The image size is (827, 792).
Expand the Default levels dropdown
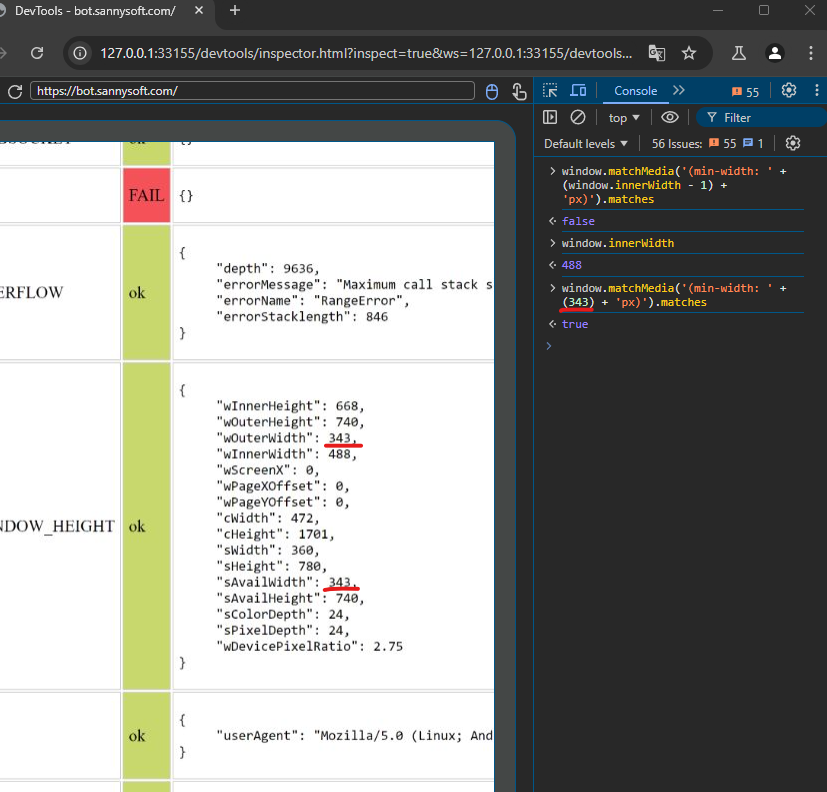(585, 144)
